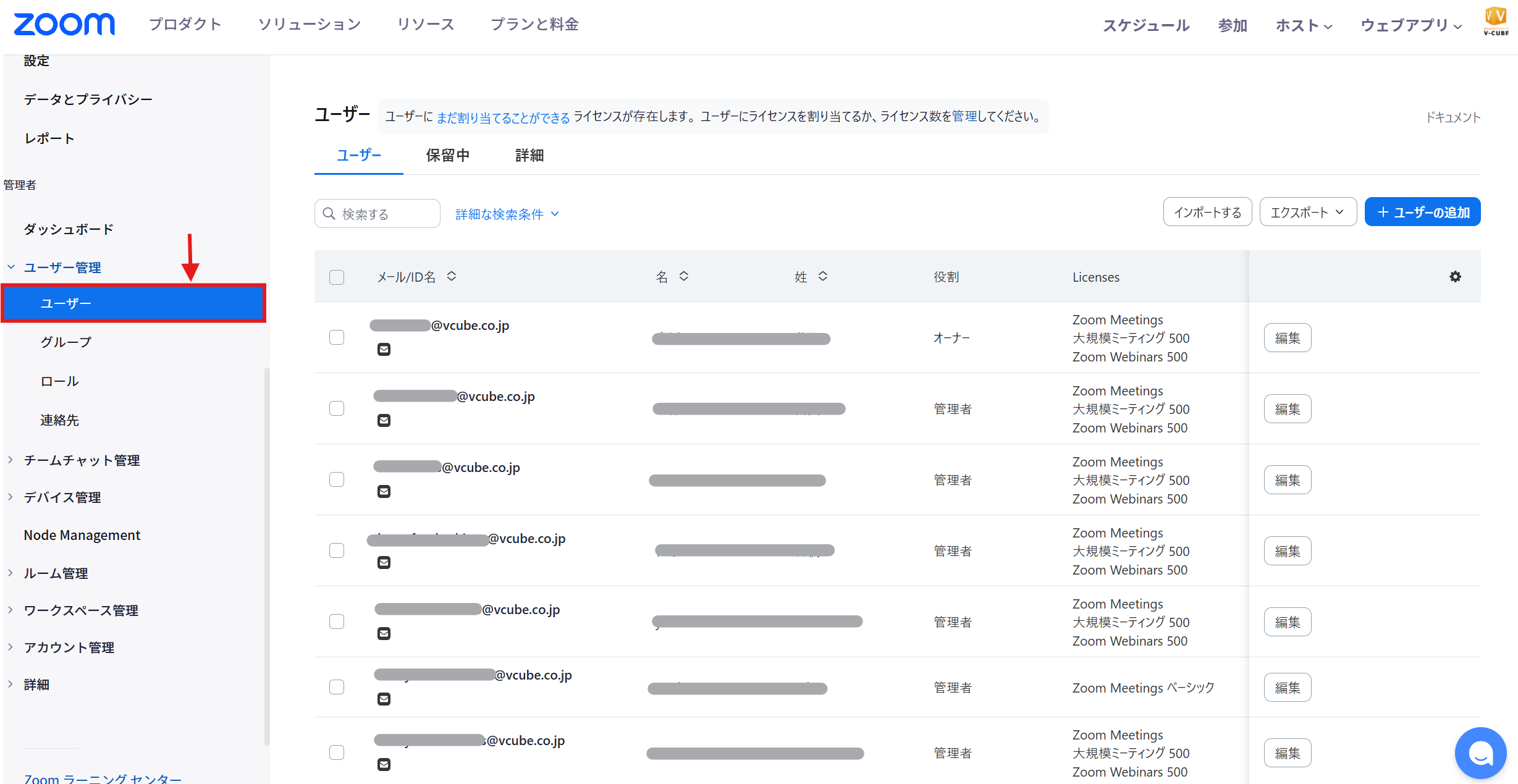This screenshot has height=784, width=1518.
Task: Click the 管理 license link
Action: pos(964,116)
